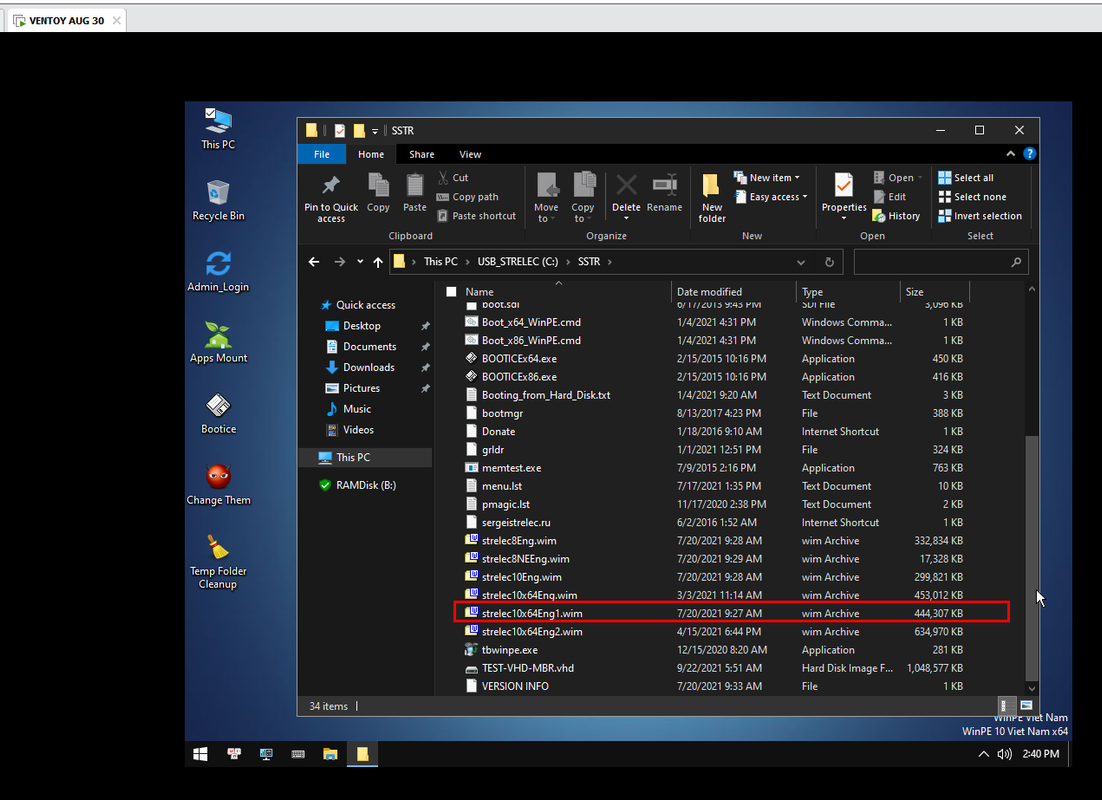Switch to details view icon in status bar
The image size is (1102, 800).
[x=1006, y=705]
